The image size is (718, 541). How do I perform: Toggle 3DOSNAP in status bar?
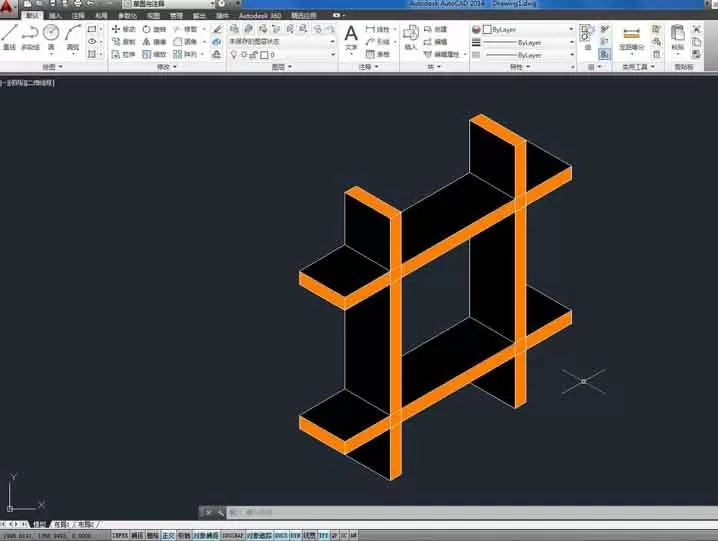233,535
